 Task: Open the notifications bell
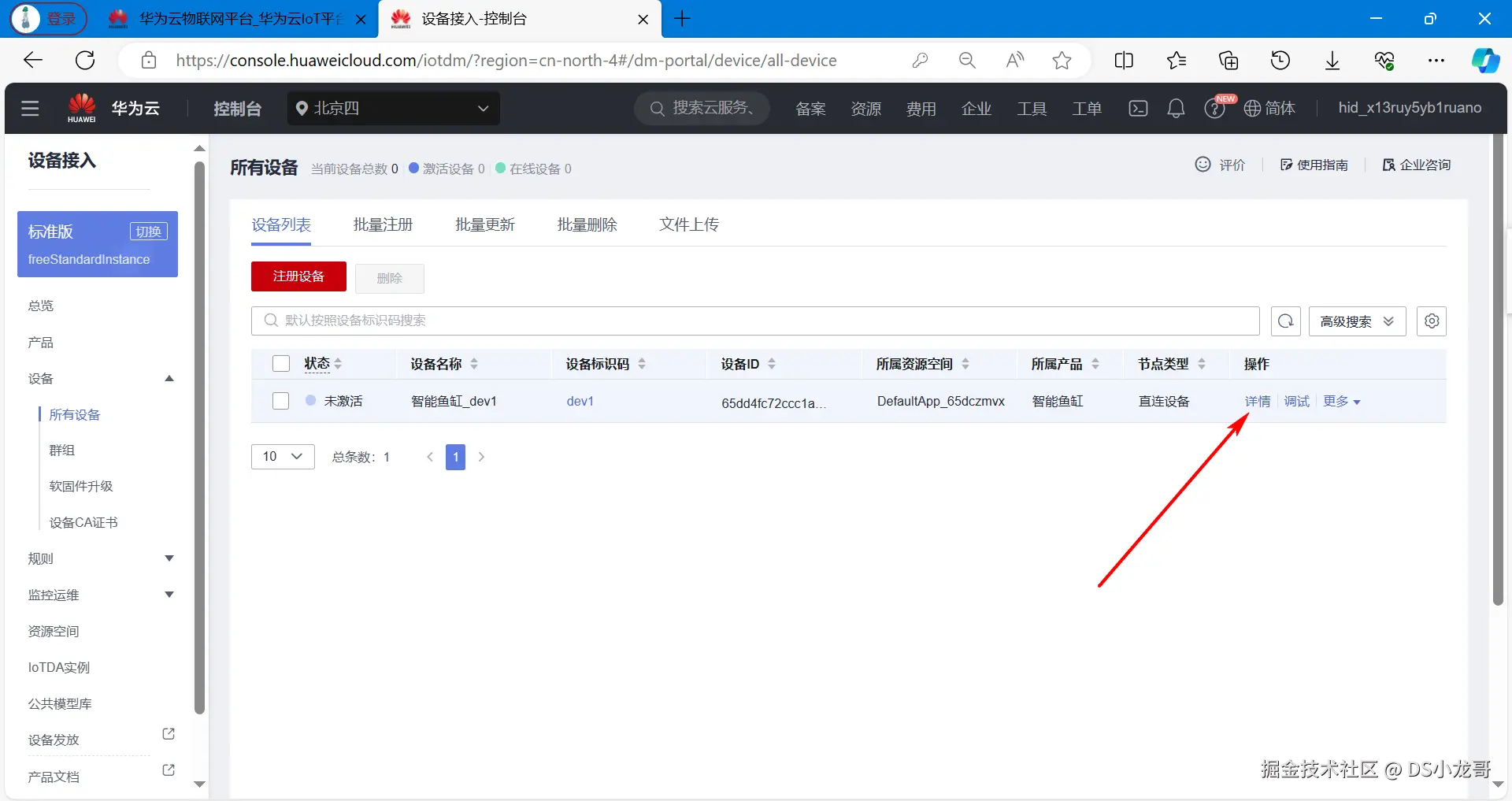coord(1176,109)
